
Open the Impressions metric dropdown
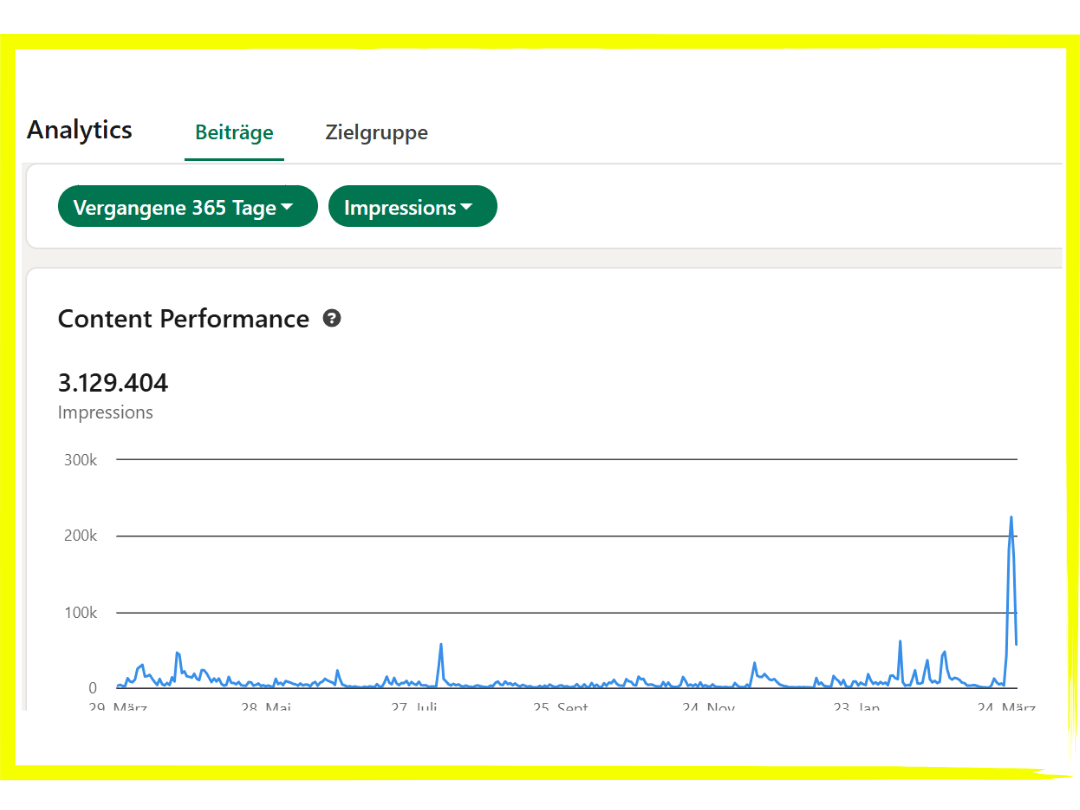pos(412,207)
